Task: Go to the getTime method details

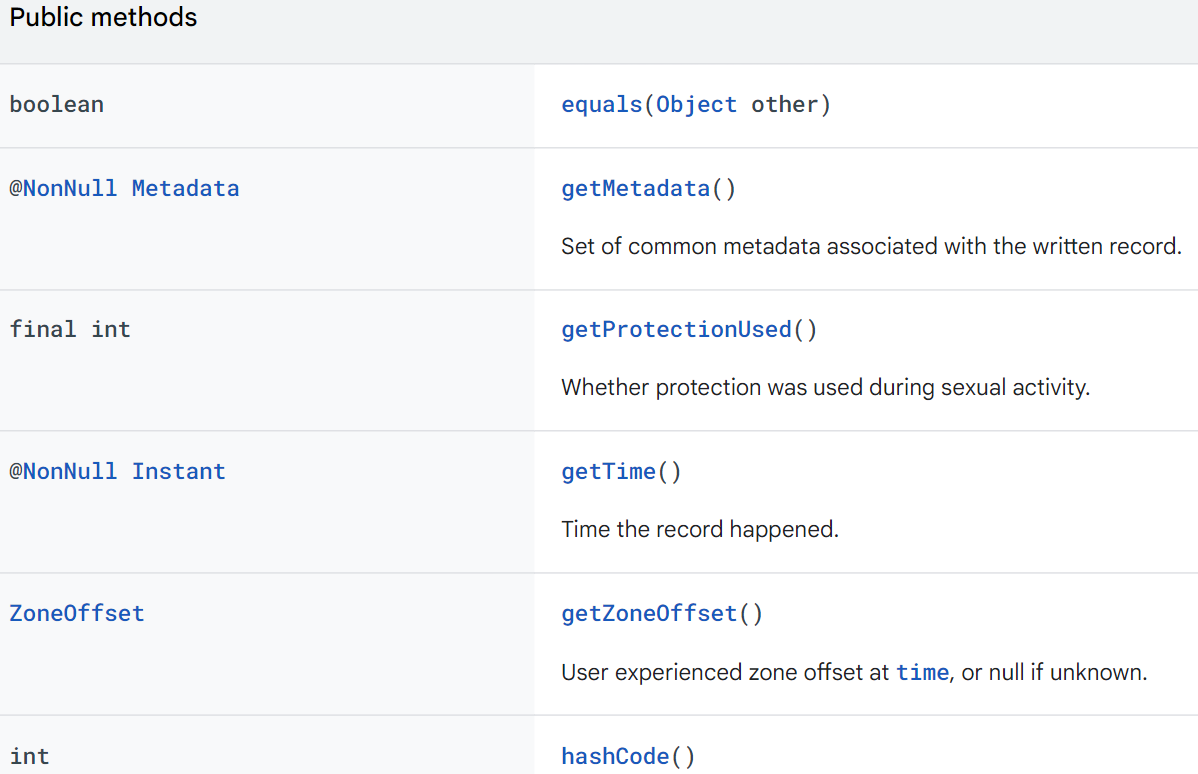Action: coord(609,471)
